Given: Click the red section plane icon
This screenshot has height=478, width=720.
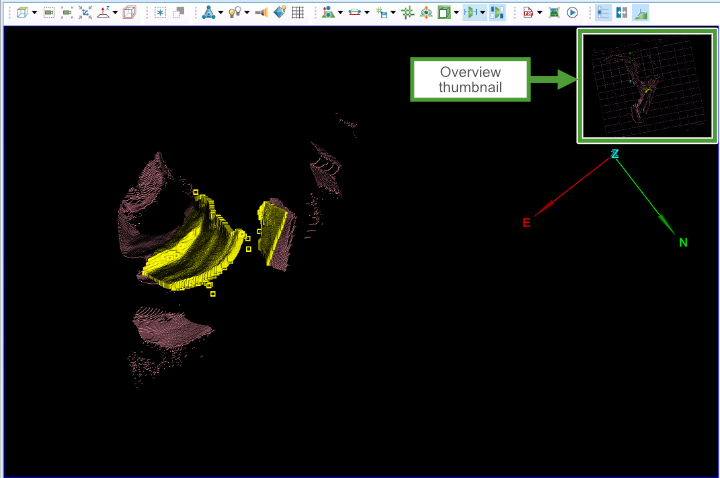Looking at the screenshot, I should (x=354, y=12).
